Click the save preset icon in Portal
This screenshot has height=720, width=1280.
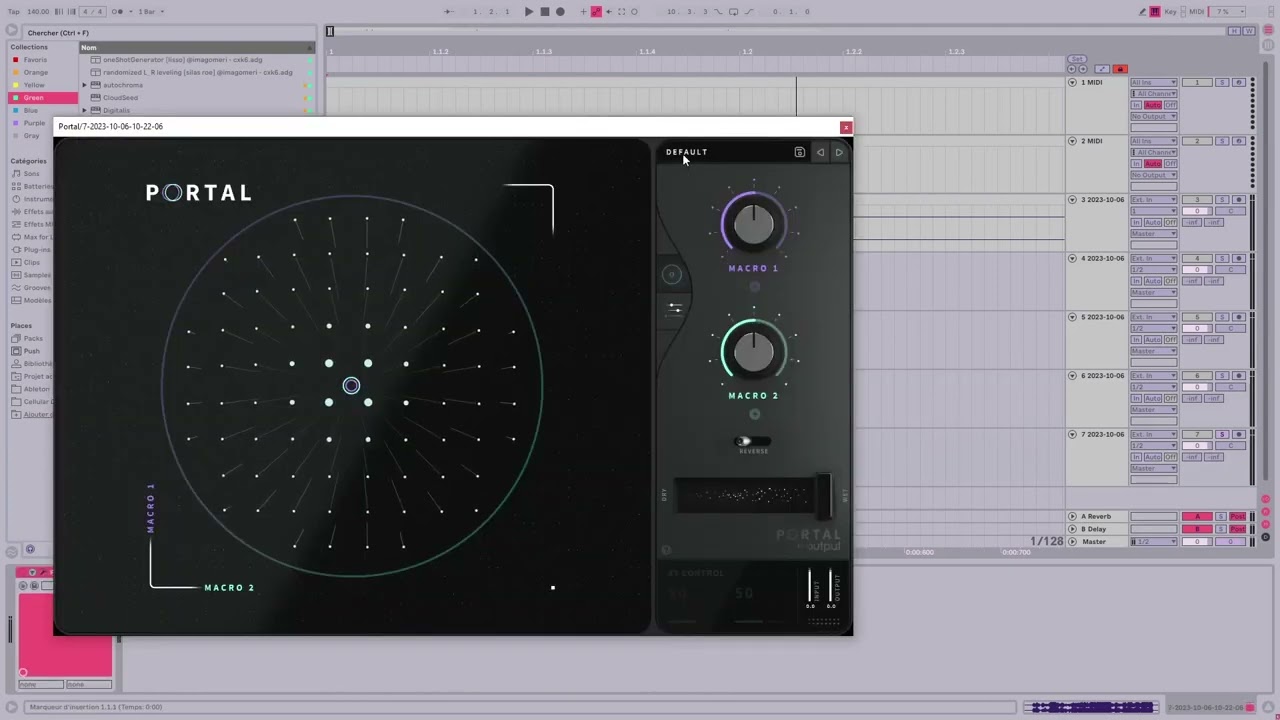coord(799,152)
